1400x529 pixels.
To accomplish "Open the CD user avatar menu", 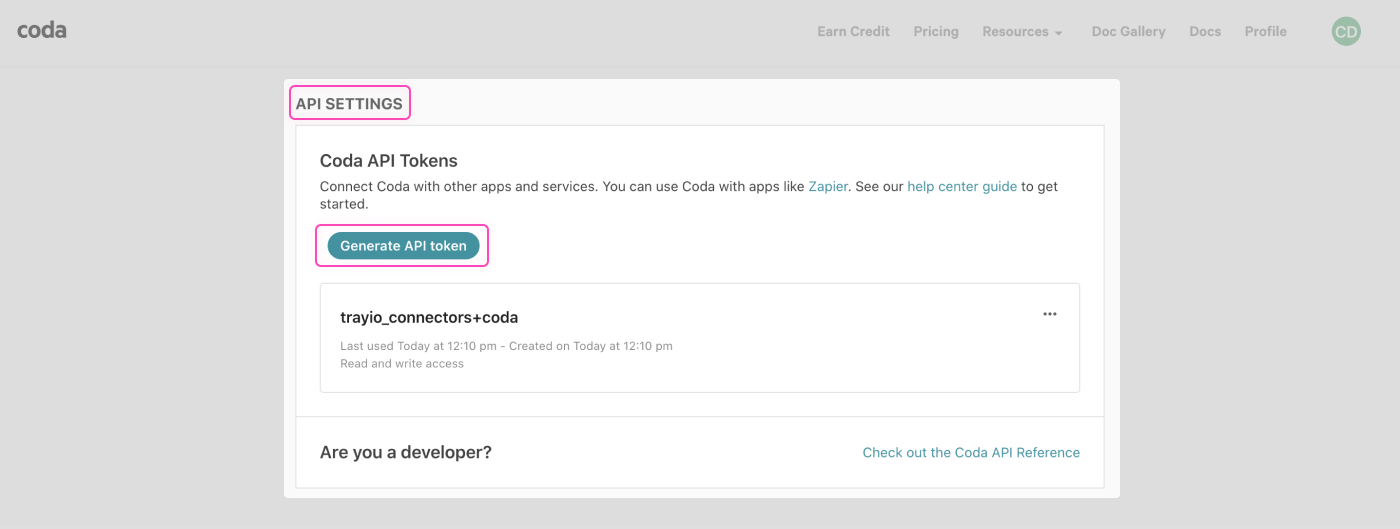I will tap(1346, 32).
